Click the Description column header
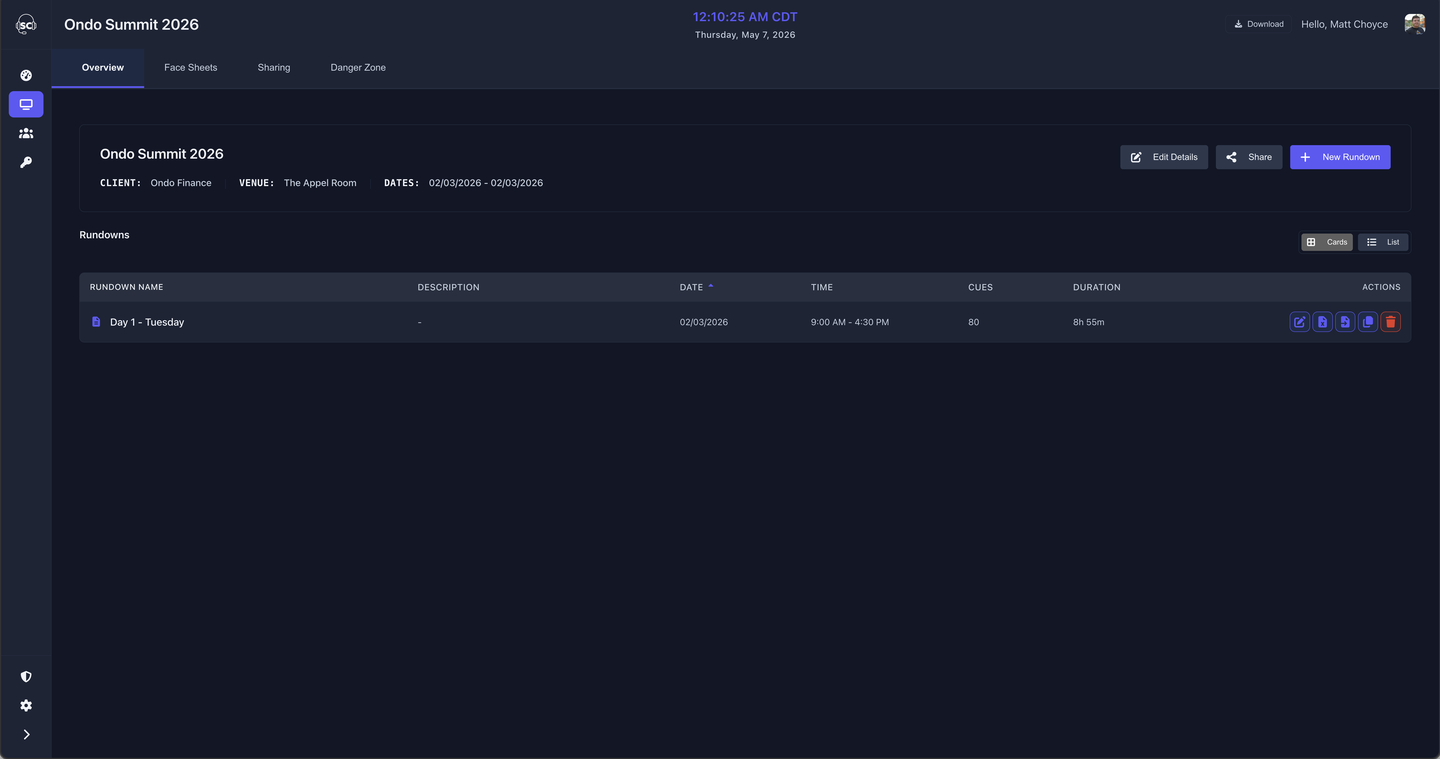Viewport: 1440px width, 759px height. [449, 287]
